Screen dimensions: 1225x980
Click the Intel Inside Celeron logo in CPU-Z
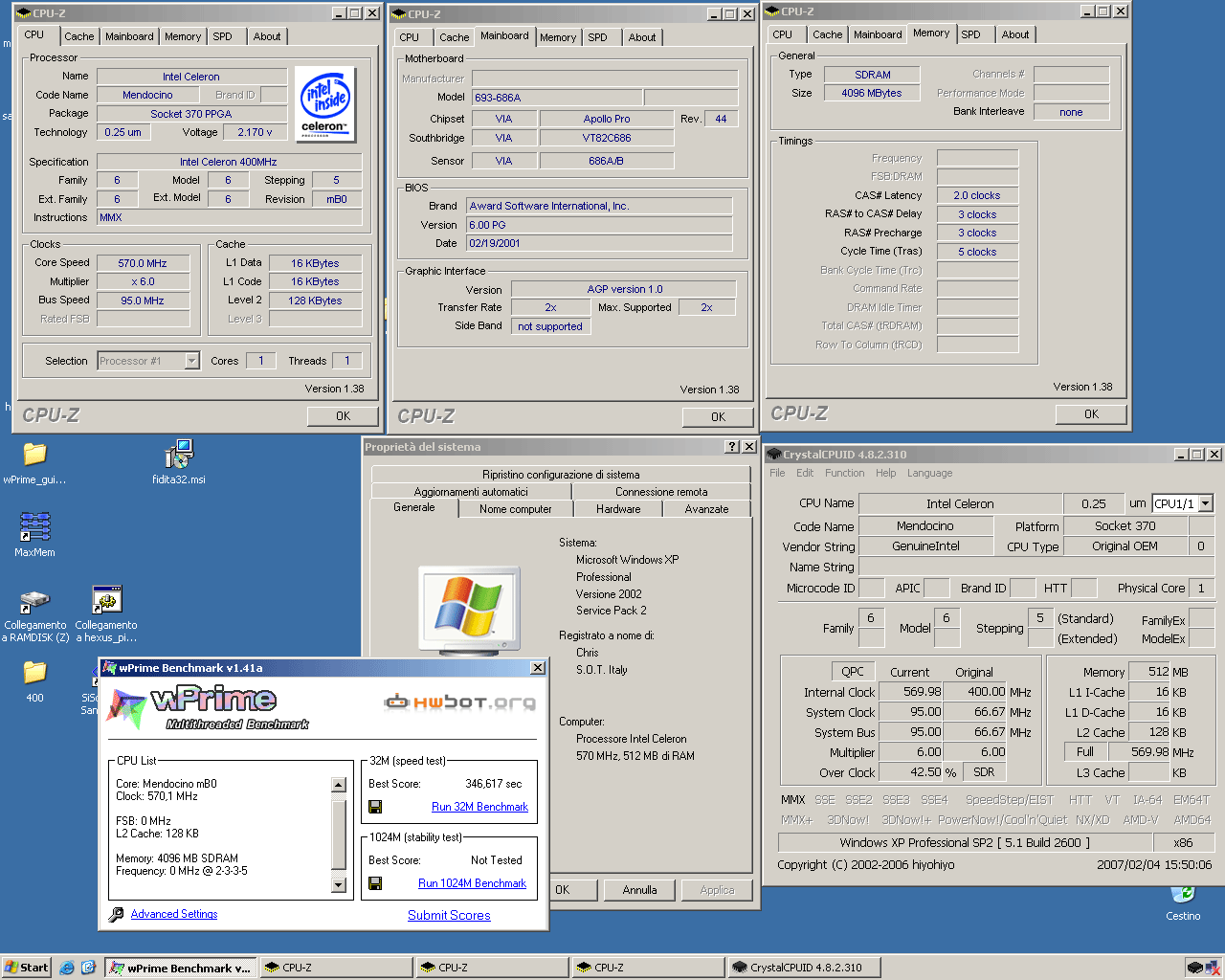coord(325,103)
